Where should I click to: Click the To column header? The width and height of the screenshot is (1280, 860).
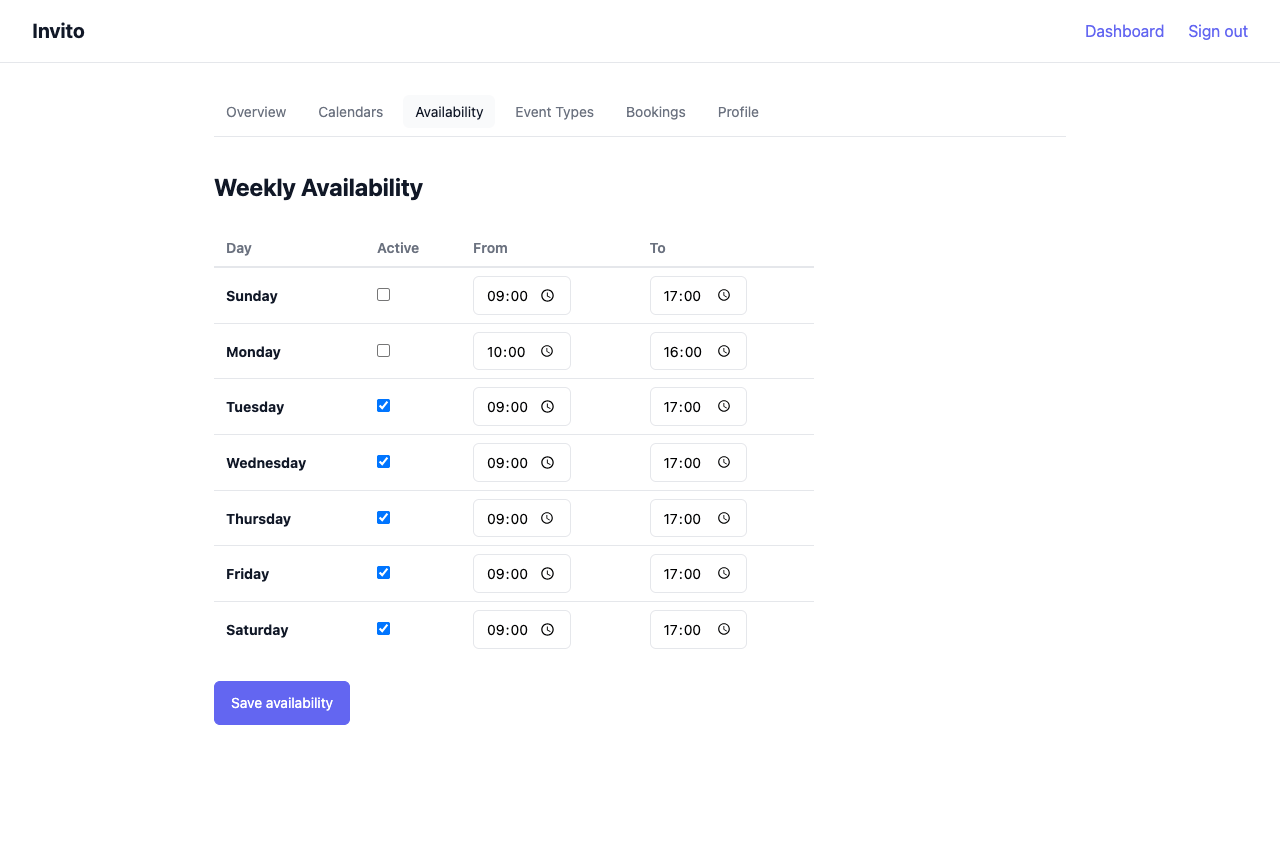click(657, 248)
